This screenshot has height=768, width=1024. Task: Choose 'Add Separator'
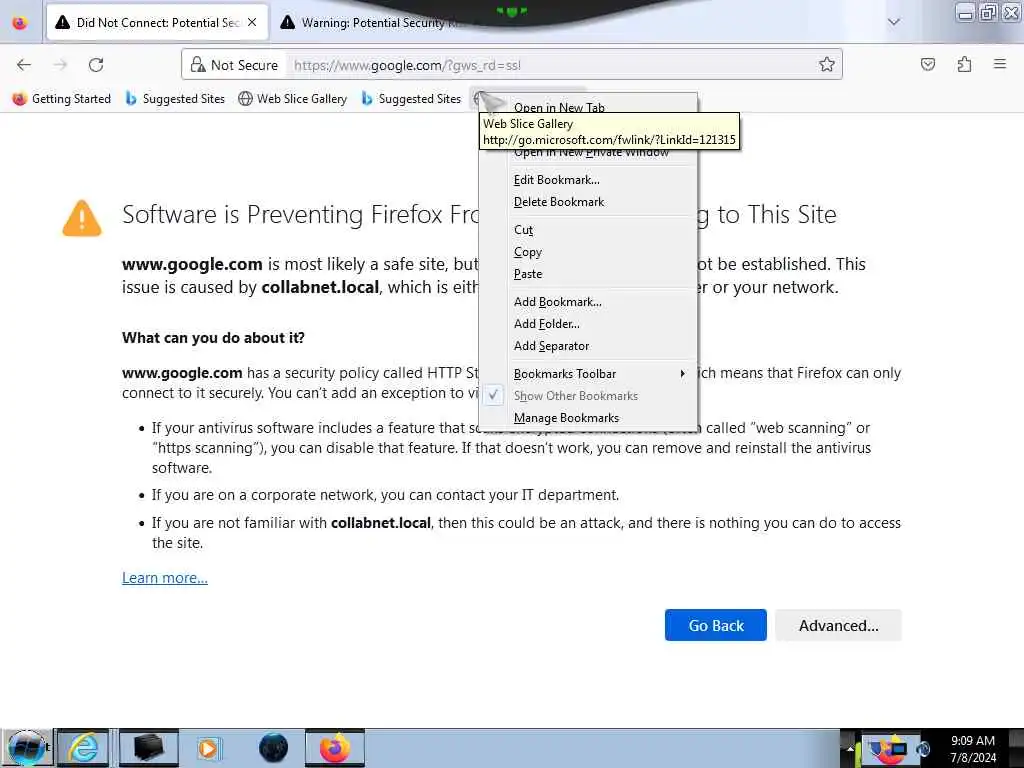tap(551, 346)
